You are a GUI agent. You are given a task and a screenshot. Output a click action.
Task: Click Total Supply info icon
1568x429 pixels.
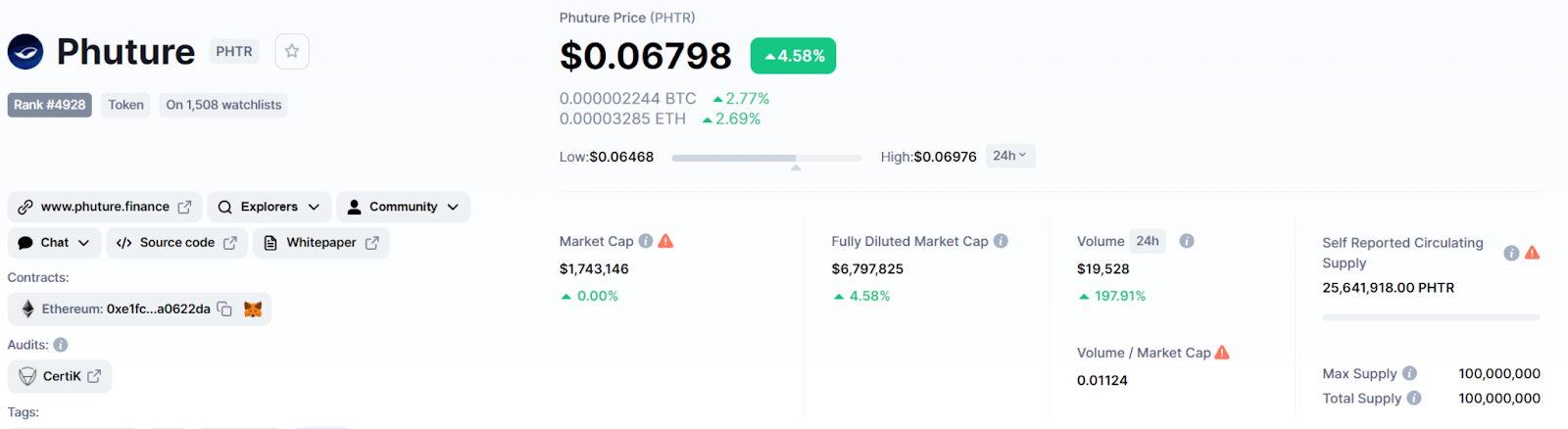[x=1414, y=398]
